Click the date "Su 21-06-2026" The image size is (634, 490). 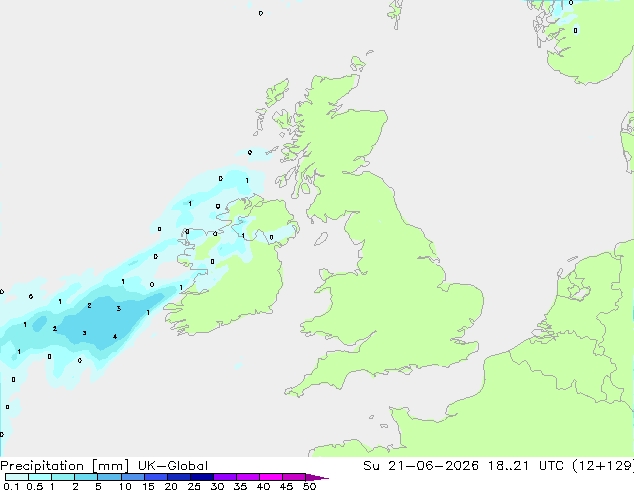(x=421, y=466)
